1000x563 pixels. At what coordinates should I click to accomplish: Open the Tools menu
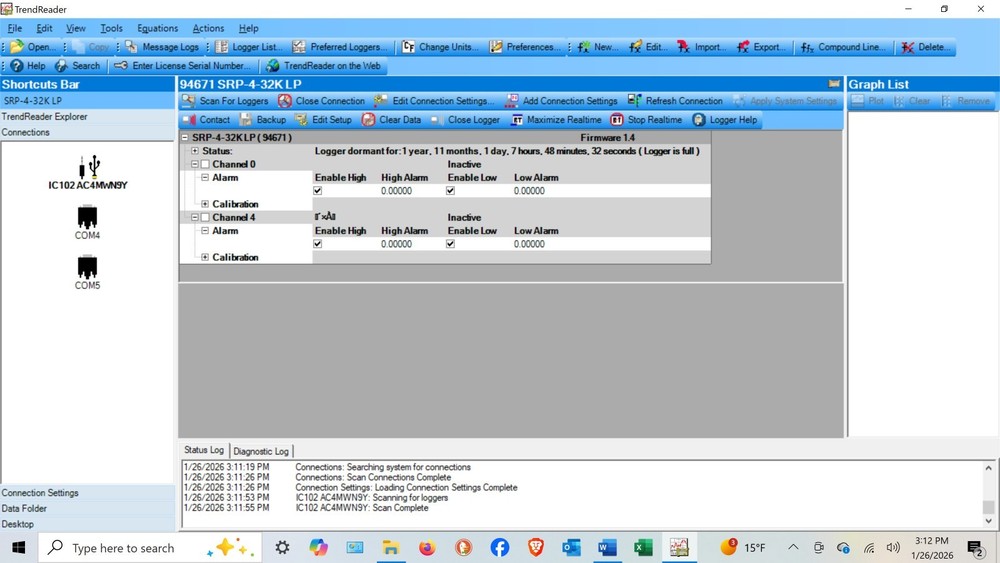111,28
